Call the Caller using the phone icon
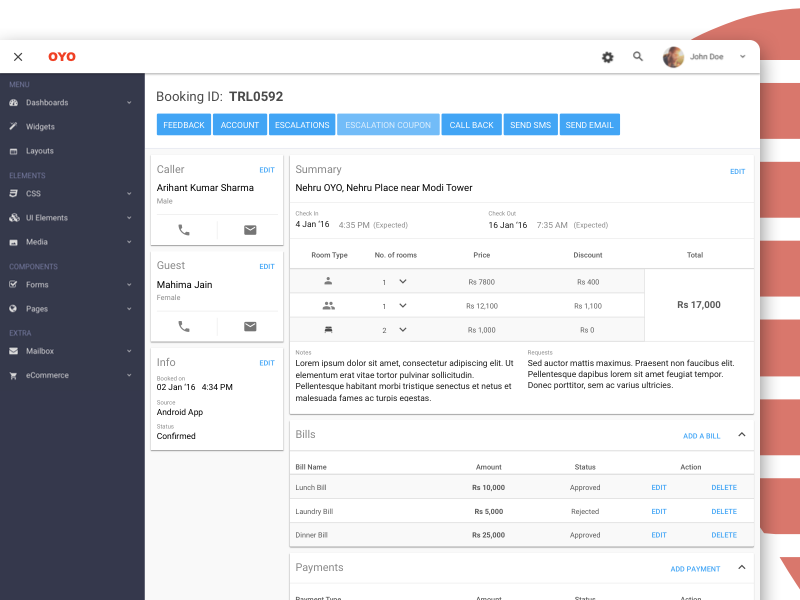This screenshot has width=800, height=600. click(x=184, y=230)
